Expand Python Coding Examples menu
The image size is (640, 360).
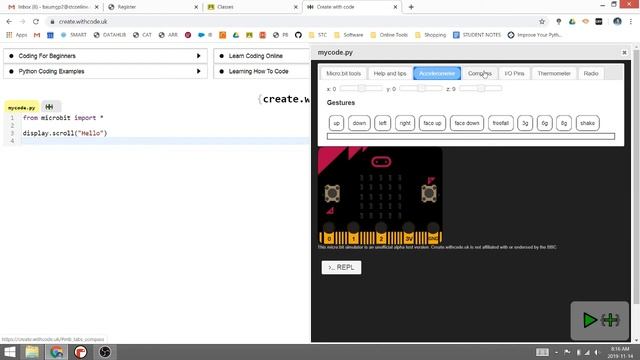pos(105,71)
